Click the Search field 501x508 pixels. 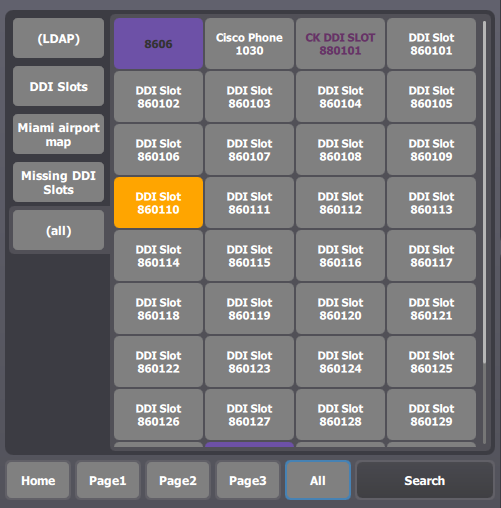[x=425, y=480]
